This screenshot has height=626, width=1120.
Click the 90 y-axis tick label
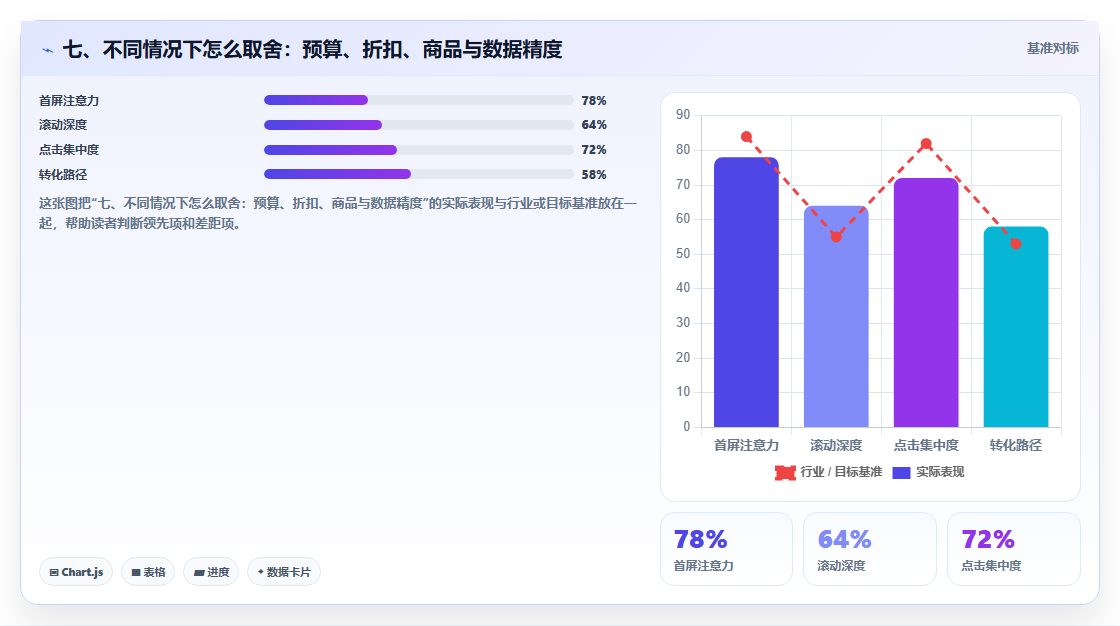click(x=683, y=114)
